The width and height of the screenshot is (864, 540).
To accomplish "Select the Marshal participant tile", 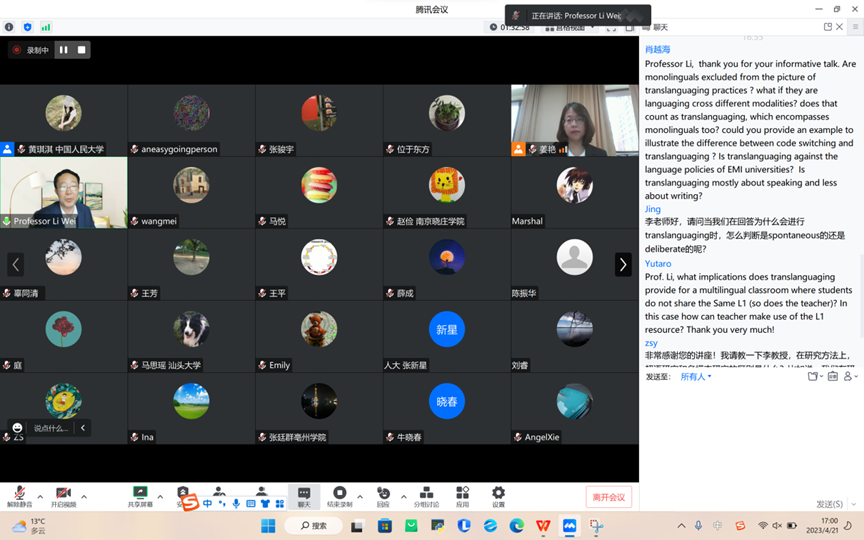I will pyautogui.click(x=575, y=192).
